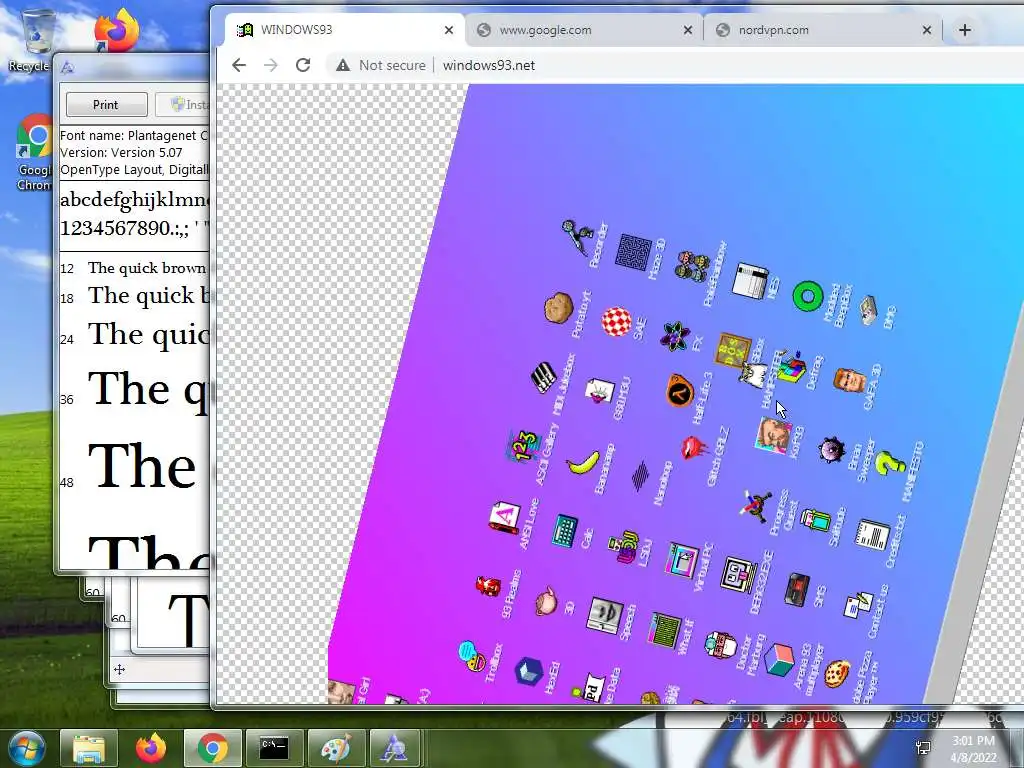Open the Virtual PC icon

[x=682, y=560]
